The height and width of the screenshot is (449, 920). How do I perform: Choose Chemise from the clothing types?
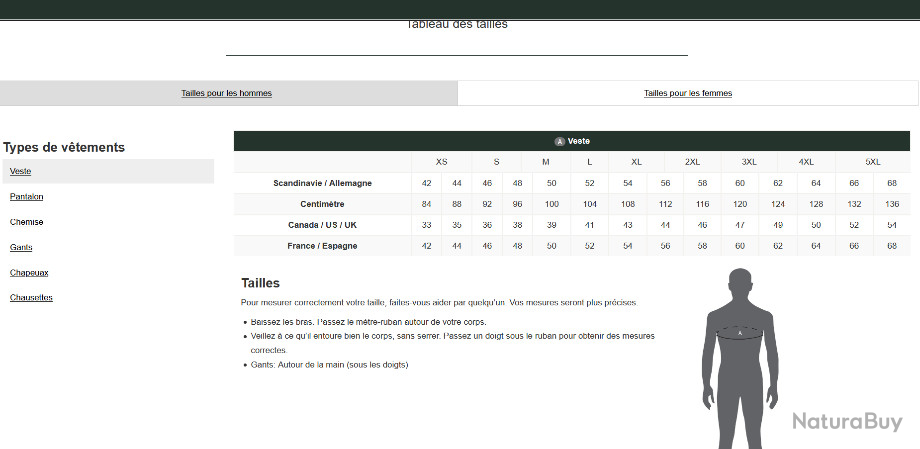tap(27, 222)
